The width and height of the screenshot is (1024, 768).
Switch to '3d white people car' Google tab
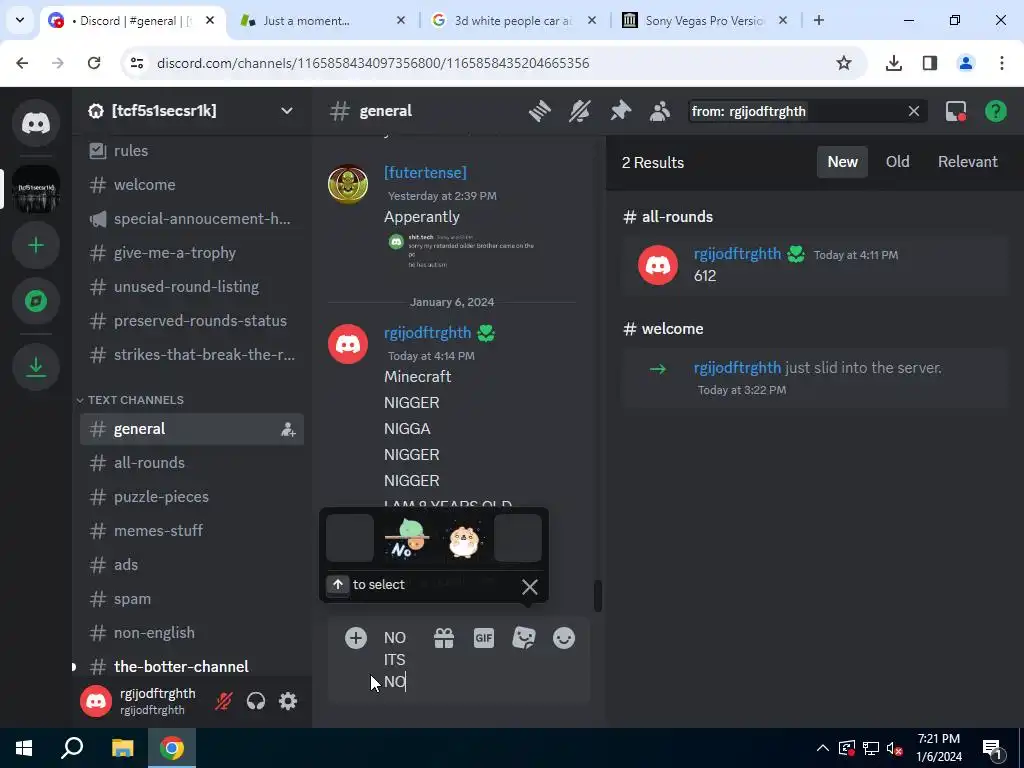pos(515,21)
